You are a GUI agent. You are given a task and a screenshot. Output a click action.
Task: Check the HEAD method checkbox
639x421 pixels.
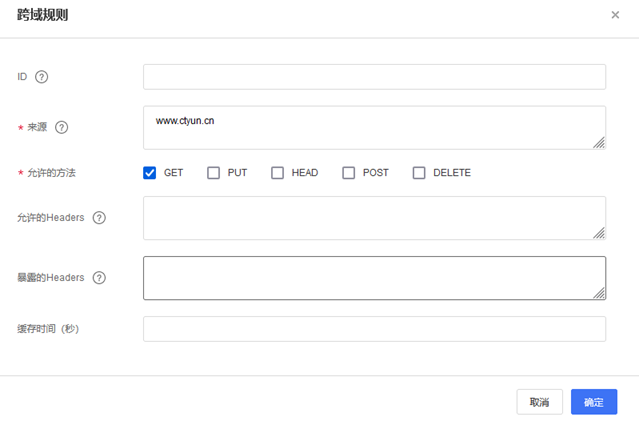click(x=277, y=172)
